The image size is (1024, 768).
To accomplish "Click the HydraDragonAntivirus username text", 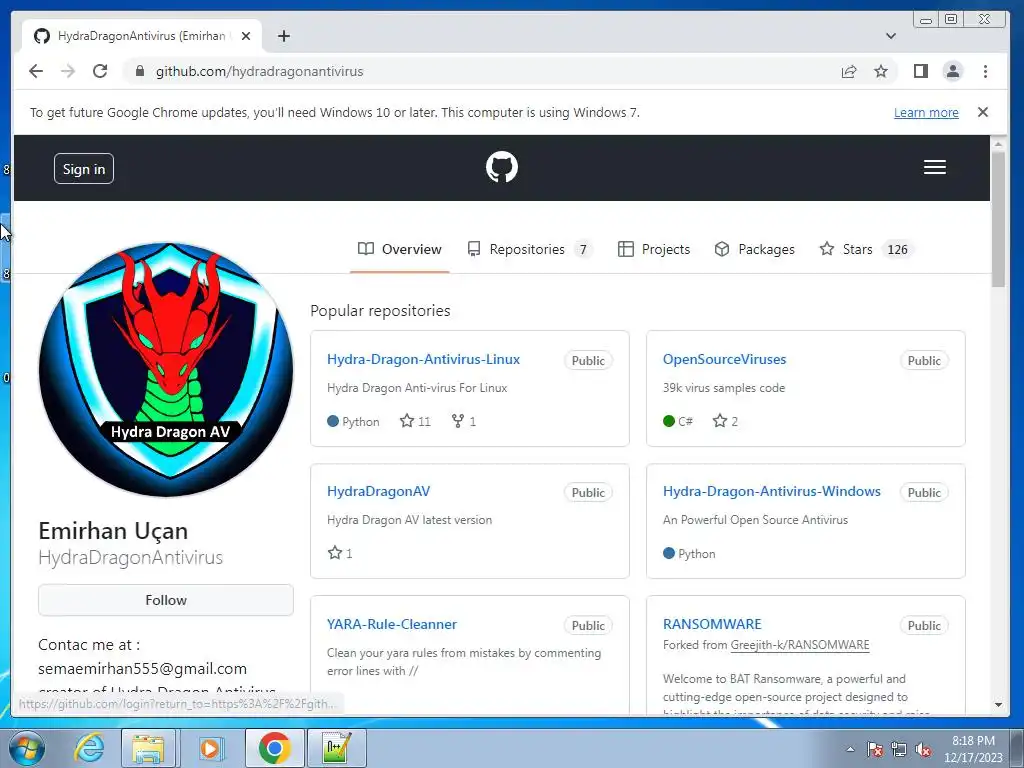I will point(131,557).
